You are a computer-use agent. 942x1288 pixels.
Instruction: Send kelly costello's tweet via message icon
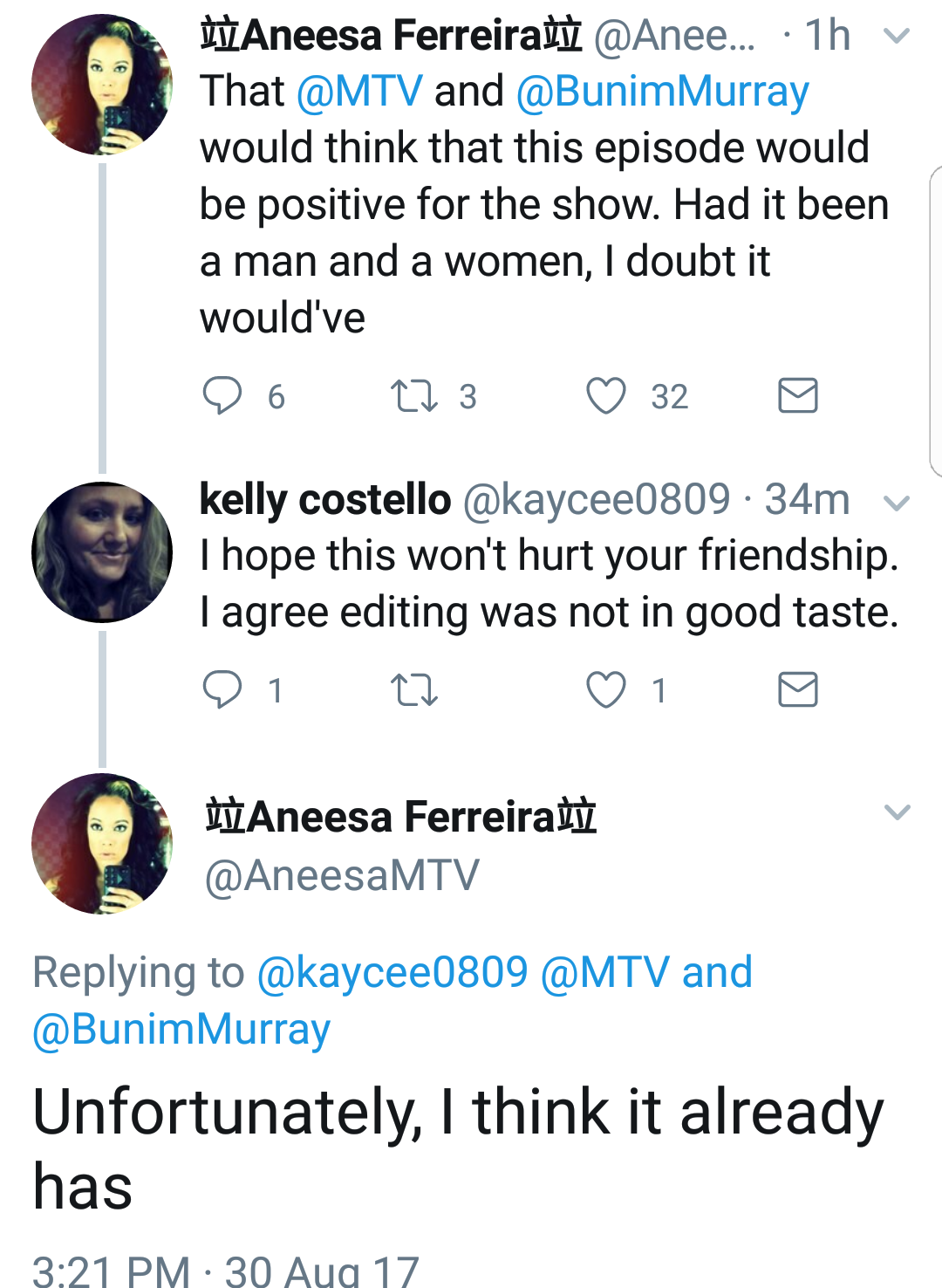(797, 689)
